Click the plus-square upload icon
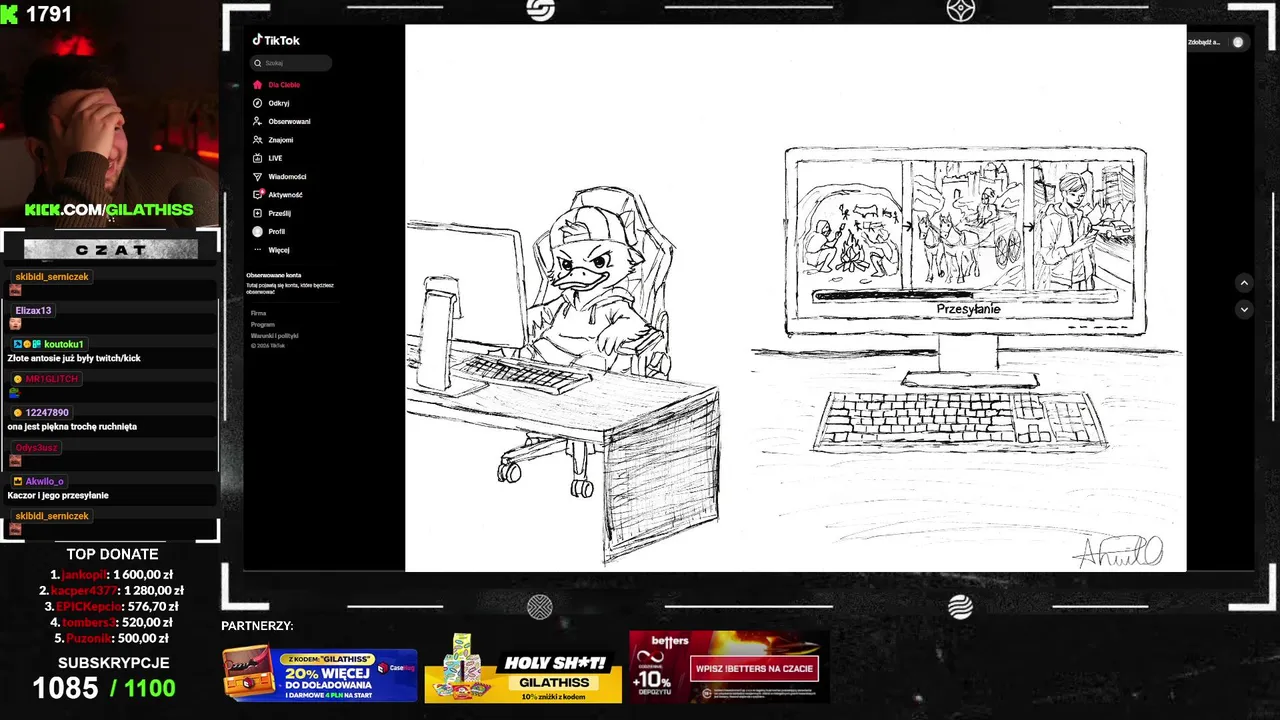1280x720 pixels. click(257, 213)
